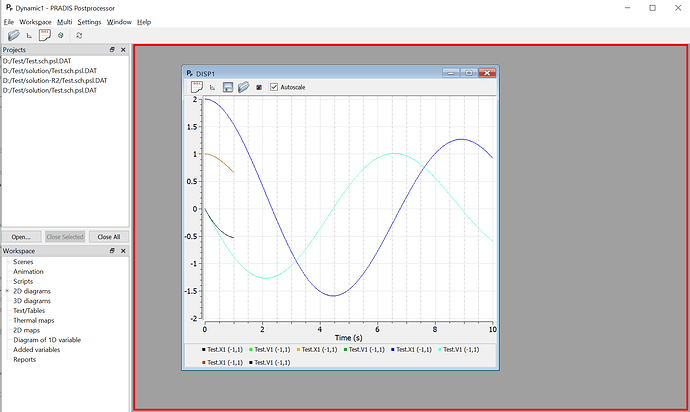Click the axes icon in DISP1 toolbar

tap(212, 88)
